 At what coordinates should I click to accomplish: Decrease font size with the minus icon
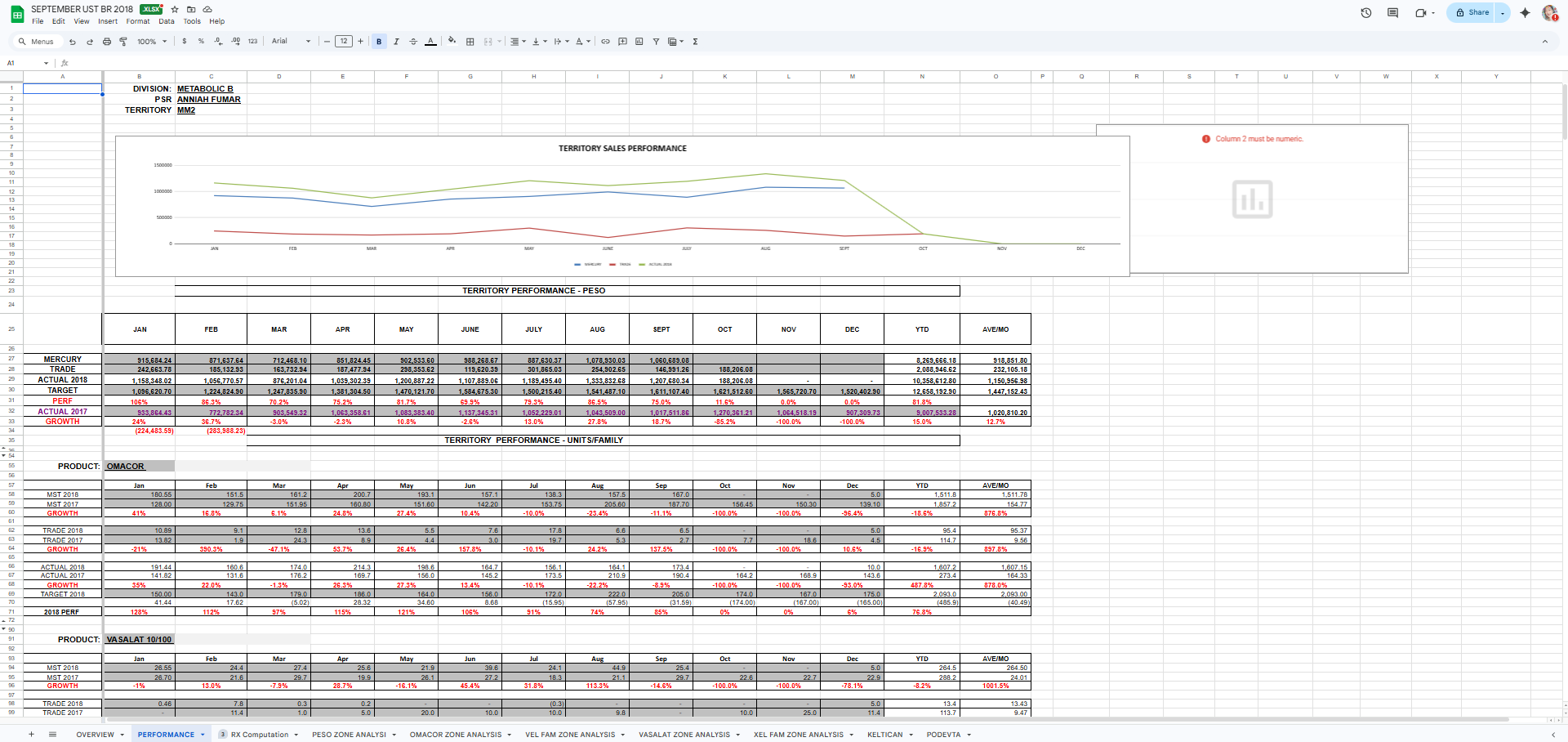pos(327,42)
